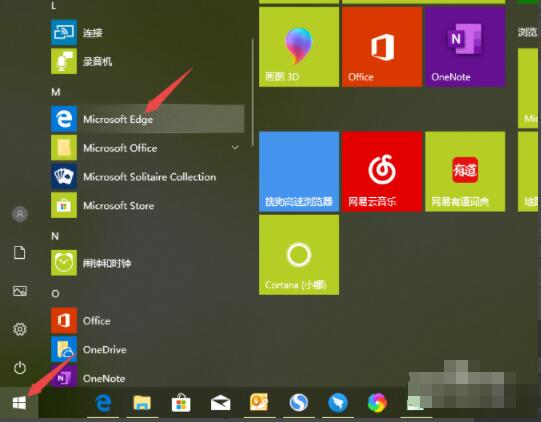Open the orange Office tile

382,47
